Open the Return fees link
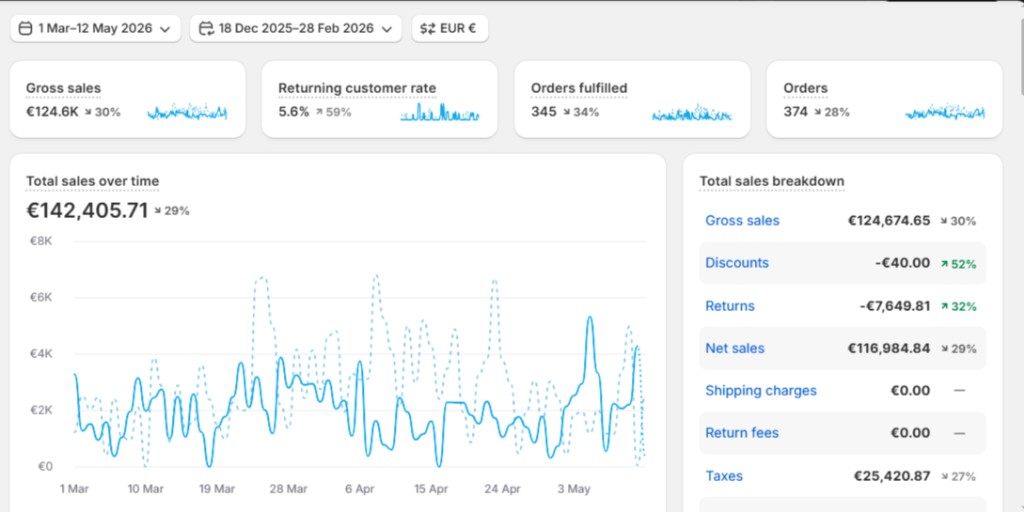The image size is (1024, 512). coord(742,433)
